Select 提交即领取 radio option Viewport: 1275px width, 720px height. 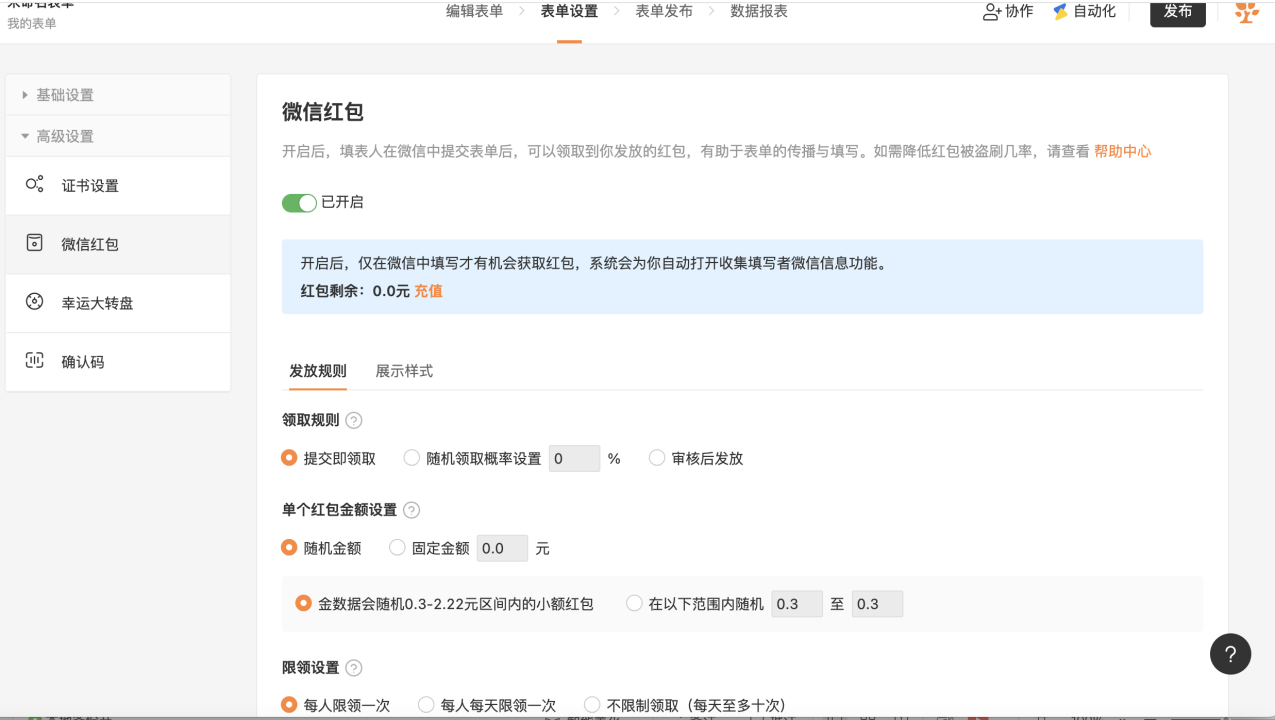click(x=290, y=458)
